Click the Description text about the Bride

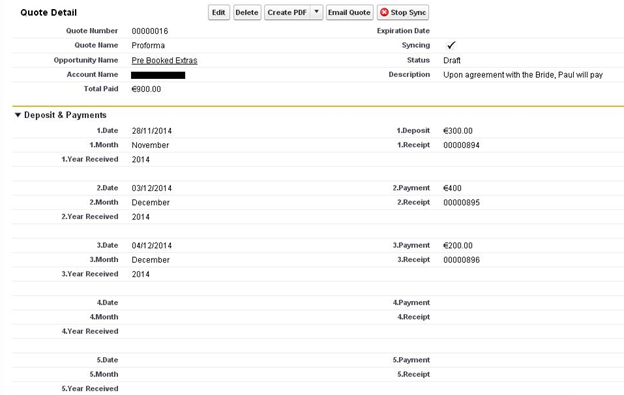tap(523, 75)
